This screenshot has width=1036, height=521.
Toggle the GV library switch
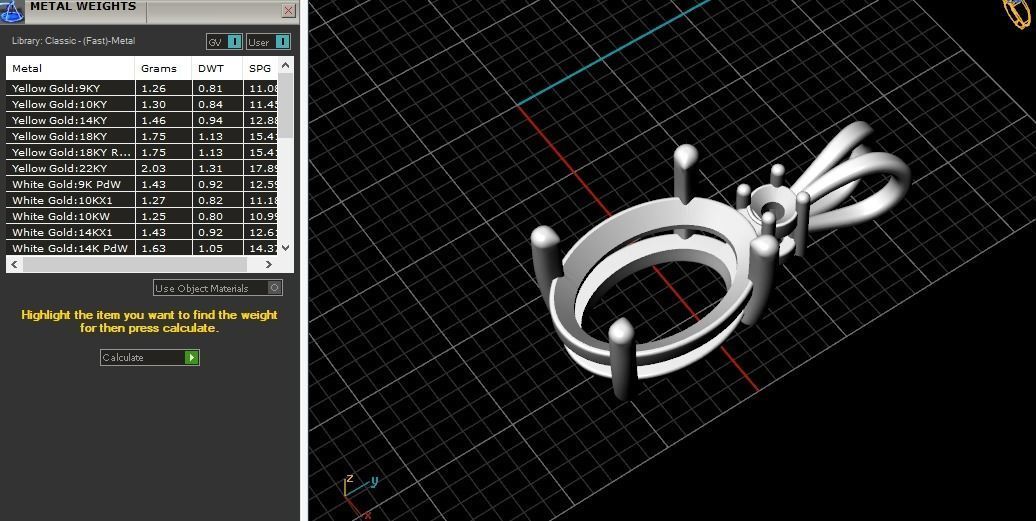point(225,42)
